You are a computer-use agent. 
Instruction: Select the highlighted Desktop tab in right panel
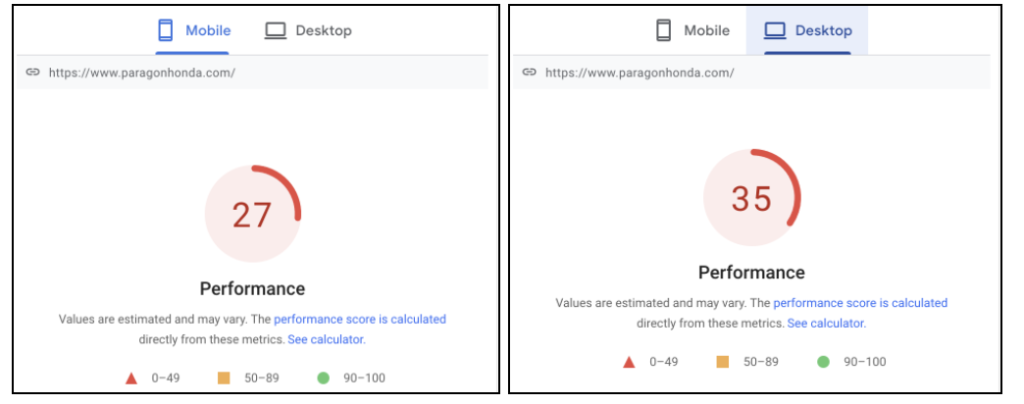[807, 31]
